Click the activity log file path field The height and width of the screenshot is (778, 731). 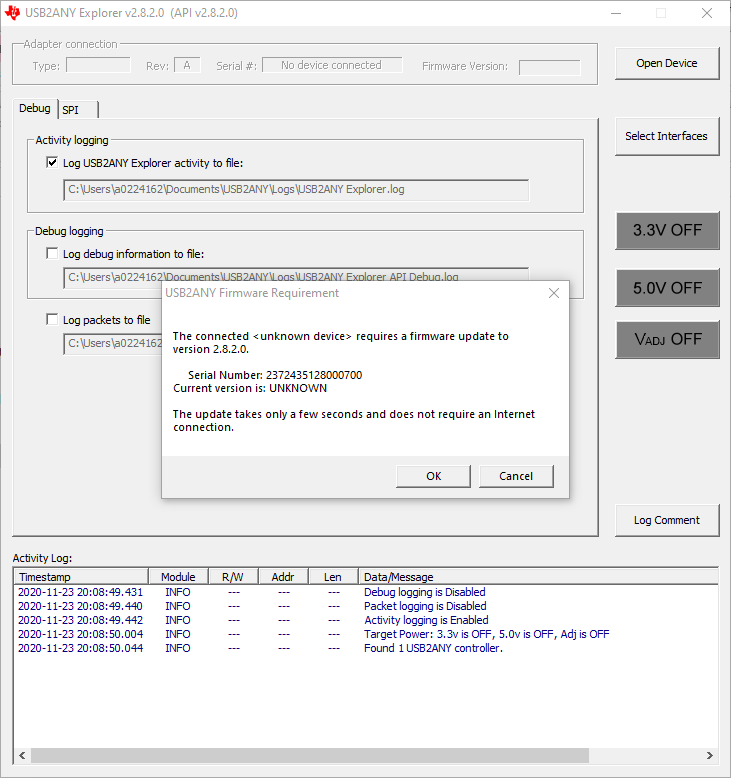tap(296, 190)
